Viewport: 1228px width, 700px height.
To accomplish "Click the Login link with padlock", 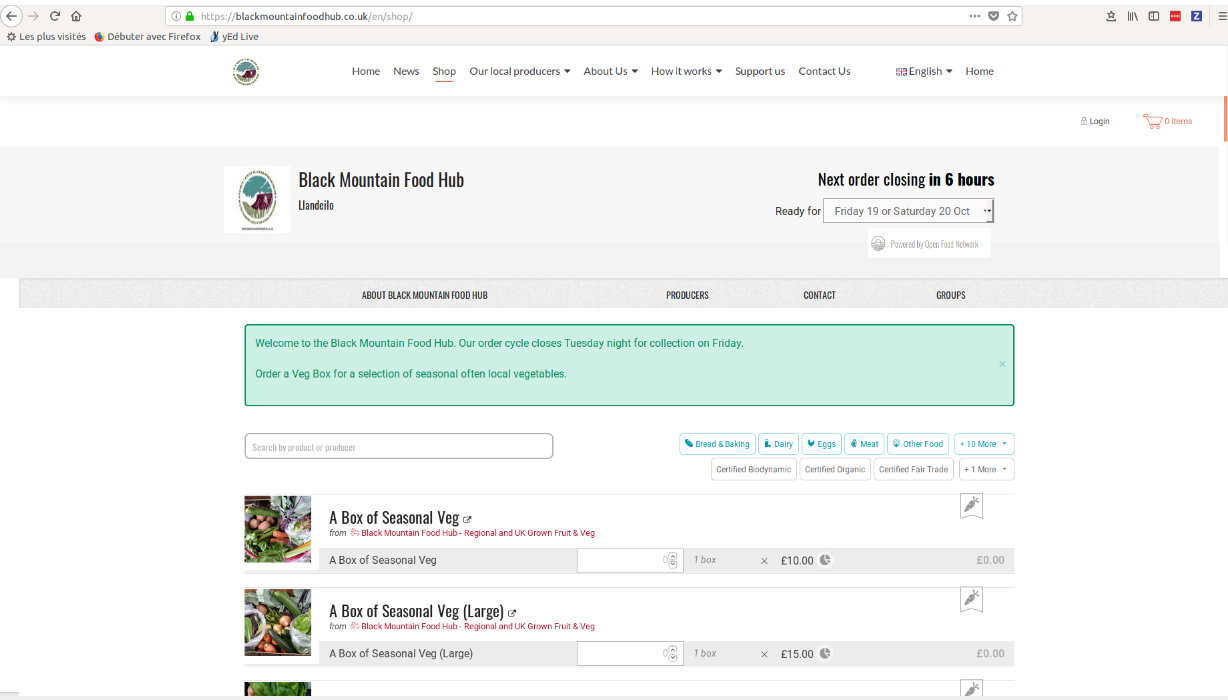I will (1094, 121).
